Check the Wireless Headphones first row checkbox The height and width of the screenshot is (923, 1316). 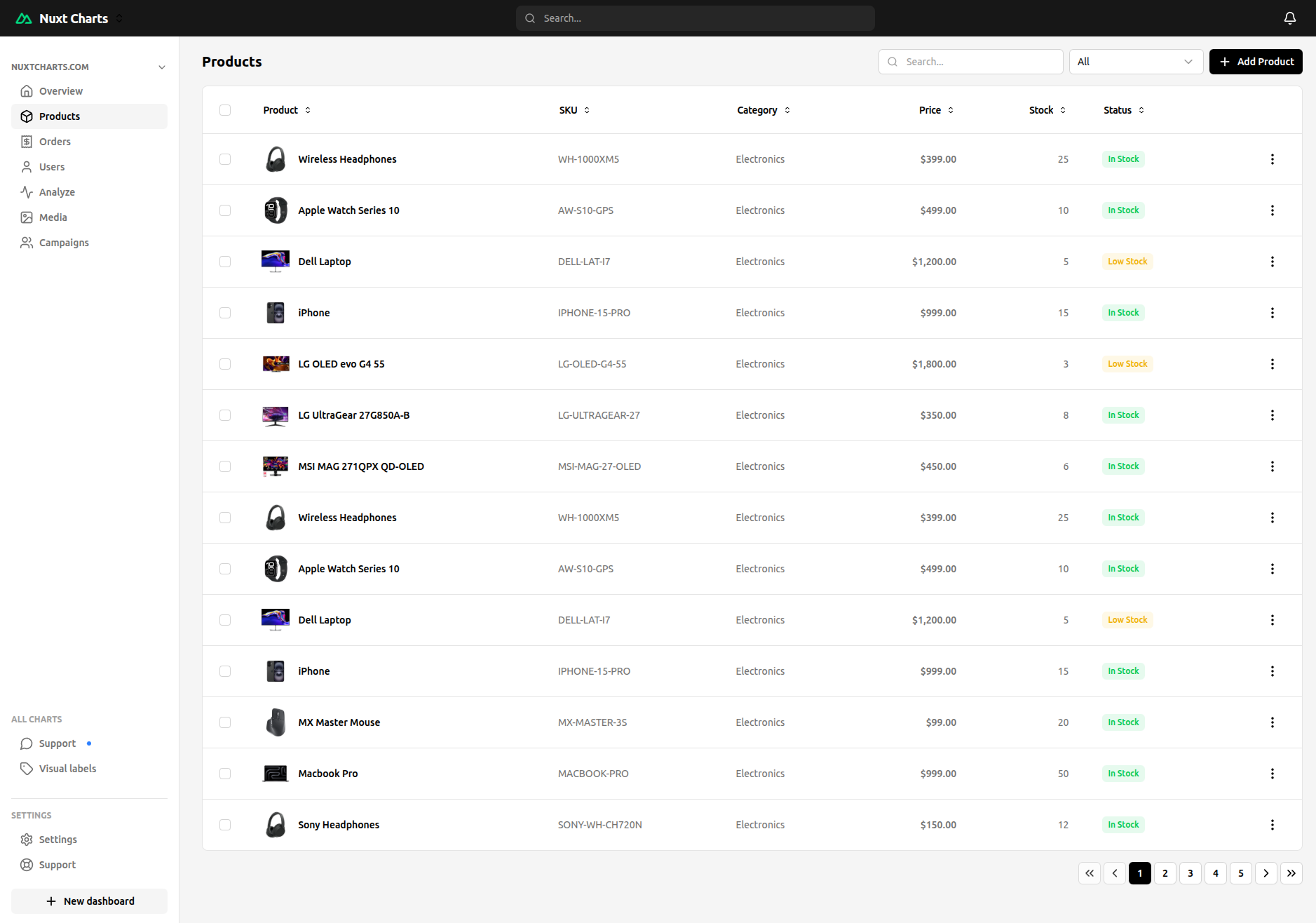click(225, 159)
